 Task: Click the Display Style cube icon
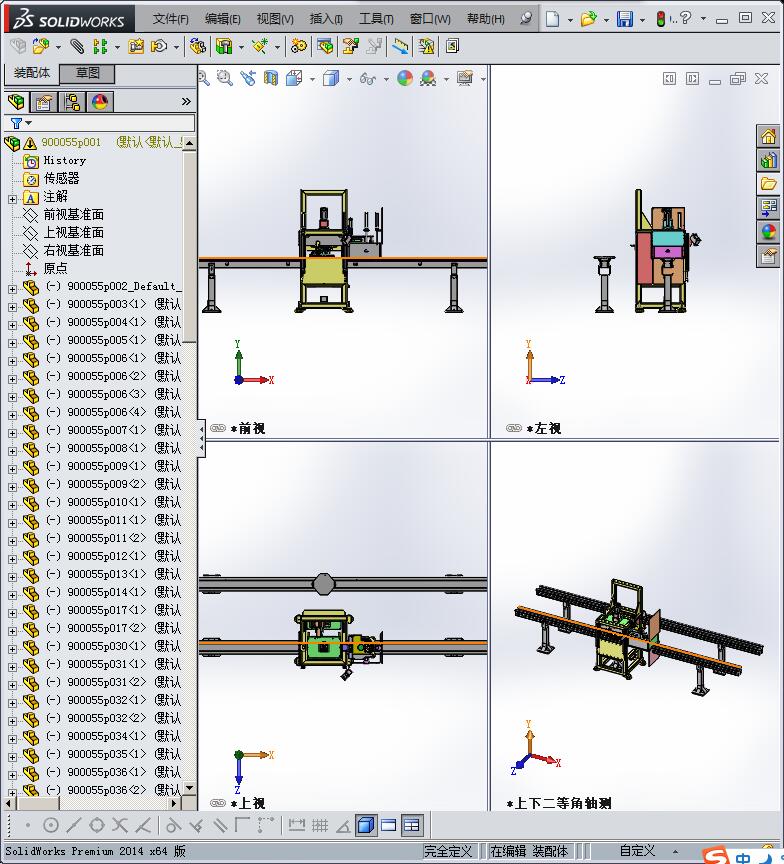click(x=331, y=78)
